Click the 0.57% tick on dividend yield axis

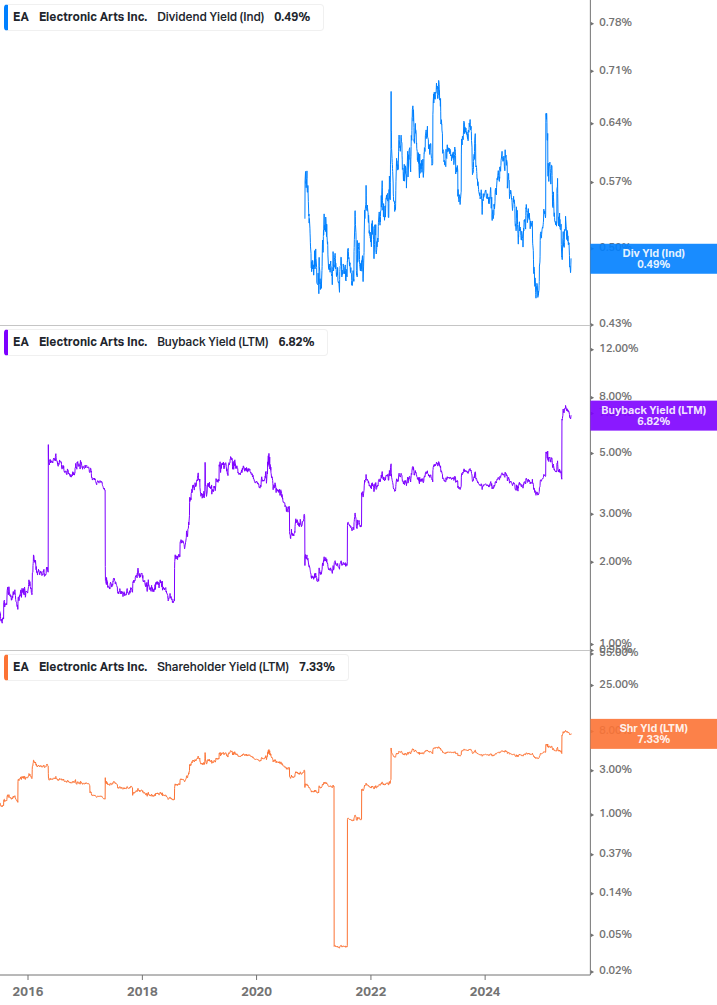click(615, 181)
